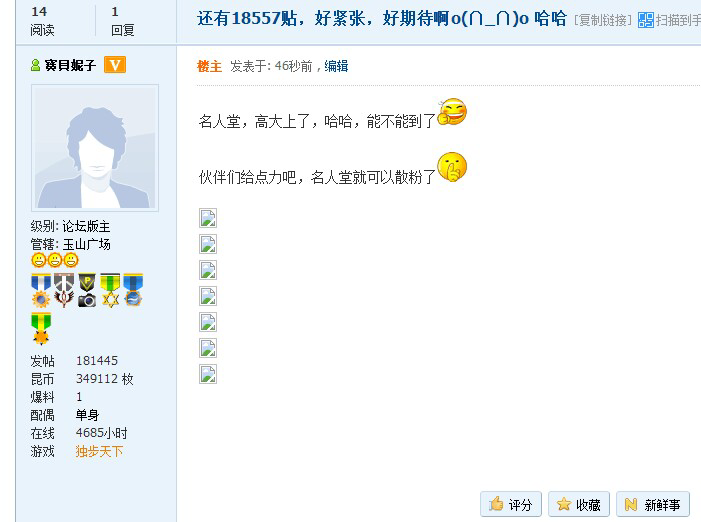This screenshot has height=522, width=701.
Task: Click the last broken image placeholder
Action: (x=208, y=374)
